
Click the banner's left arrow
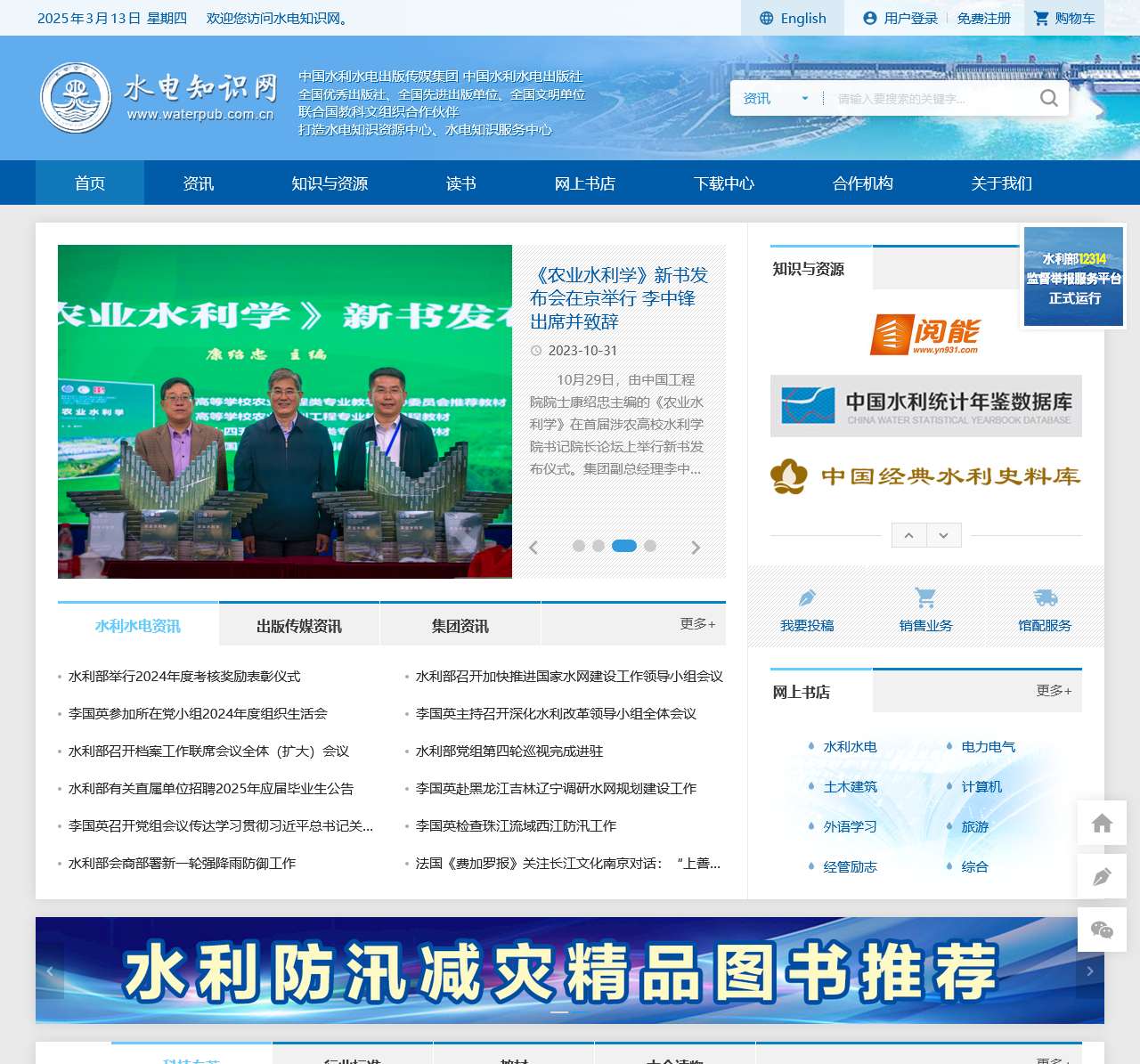[50, 971]
